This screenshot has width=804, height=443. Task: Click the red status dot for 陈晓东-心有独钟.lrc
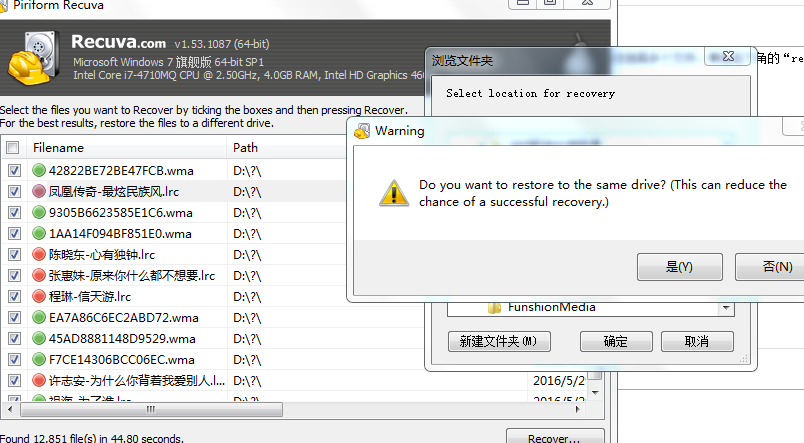pyautogui.click(x=39, y=254)
